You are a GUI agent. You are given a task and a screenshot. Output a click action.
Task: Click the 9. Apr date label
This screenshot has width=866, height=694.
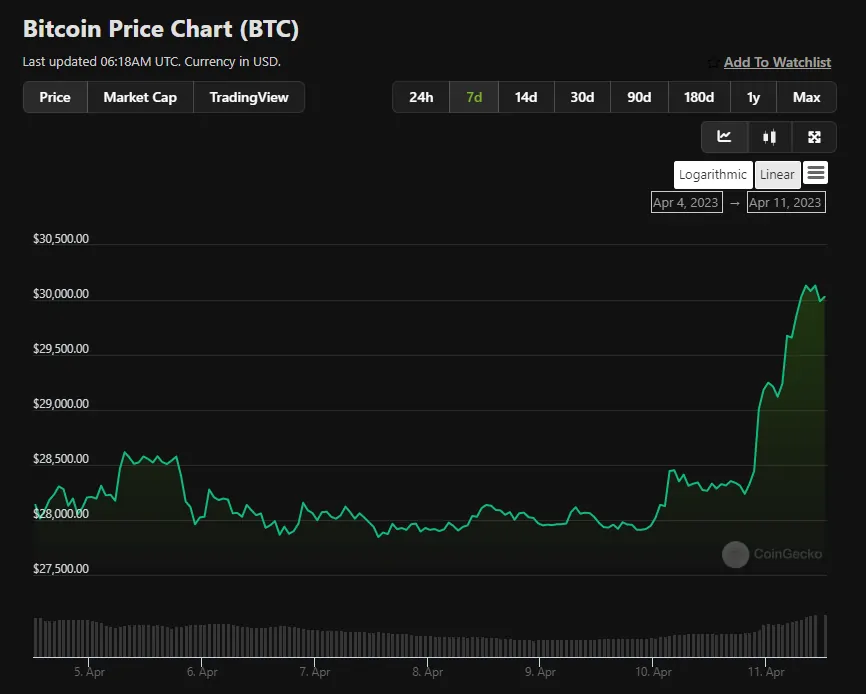pos(540,672)
